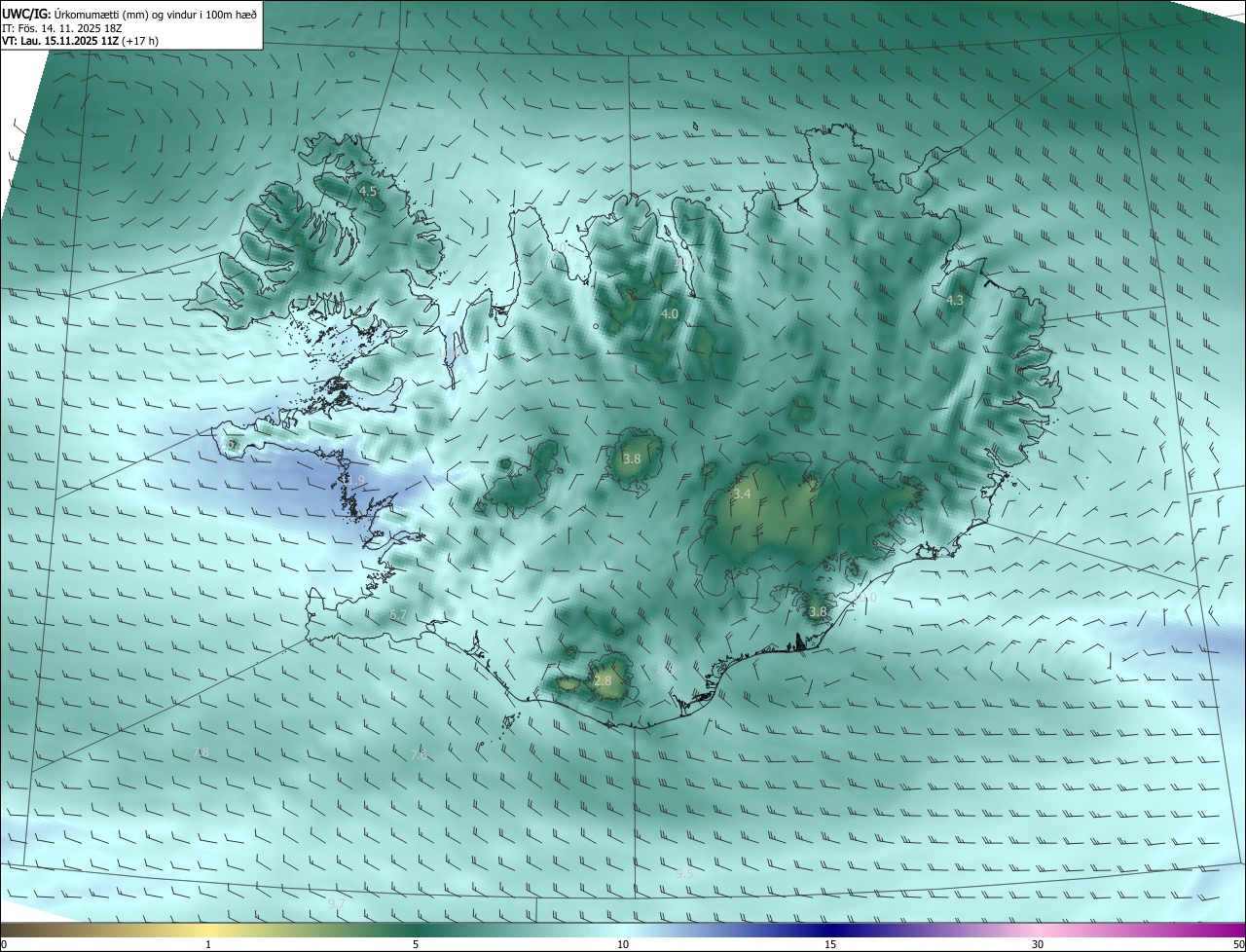The image size is (1246, 952).
Task: Click the "UWC/IG: Úrkomumætti (mm)" title line
Action: pyautogui.click(x=129, y=13)
